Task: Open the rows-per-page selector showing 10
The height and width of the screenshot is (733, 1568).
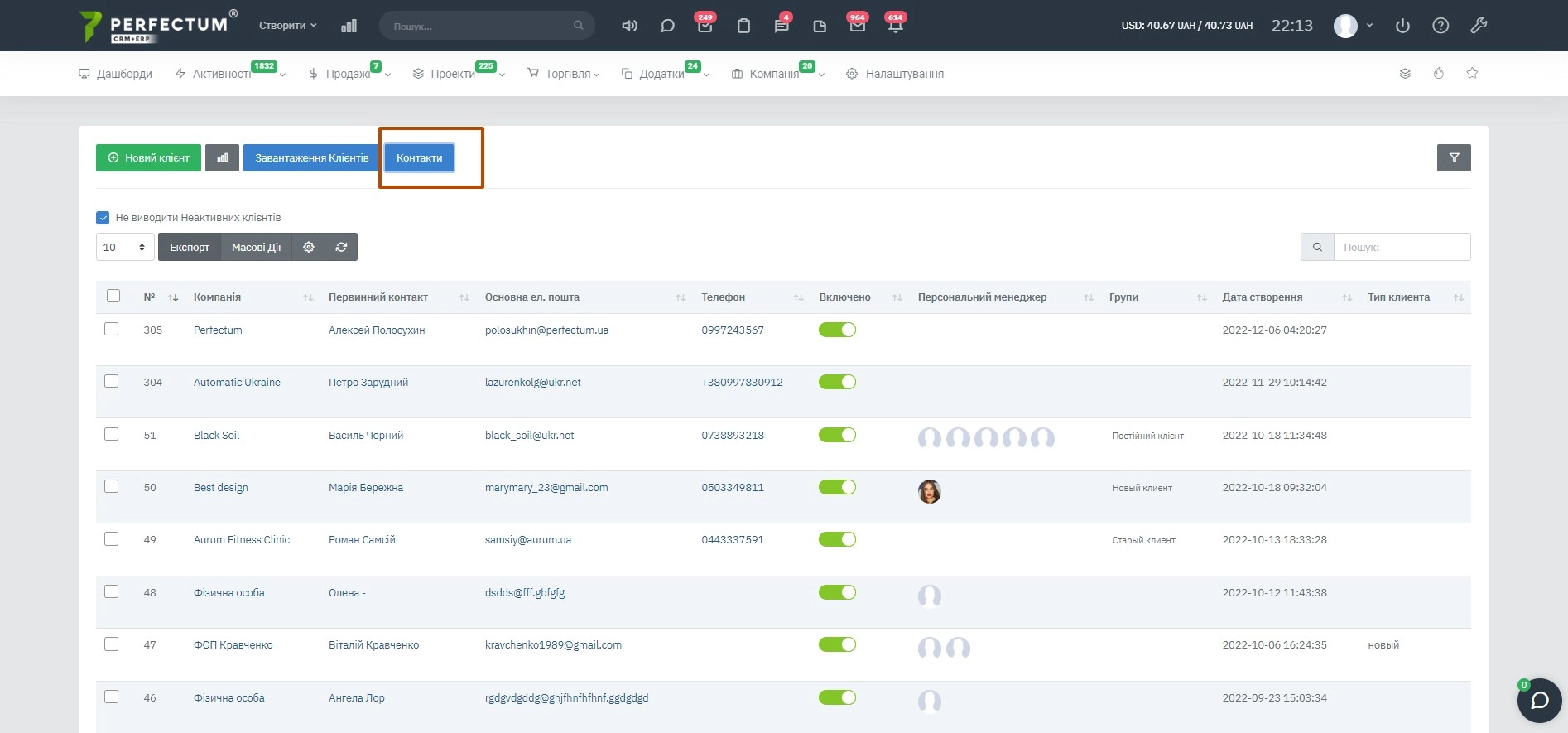Action: [x=125, y=247]
